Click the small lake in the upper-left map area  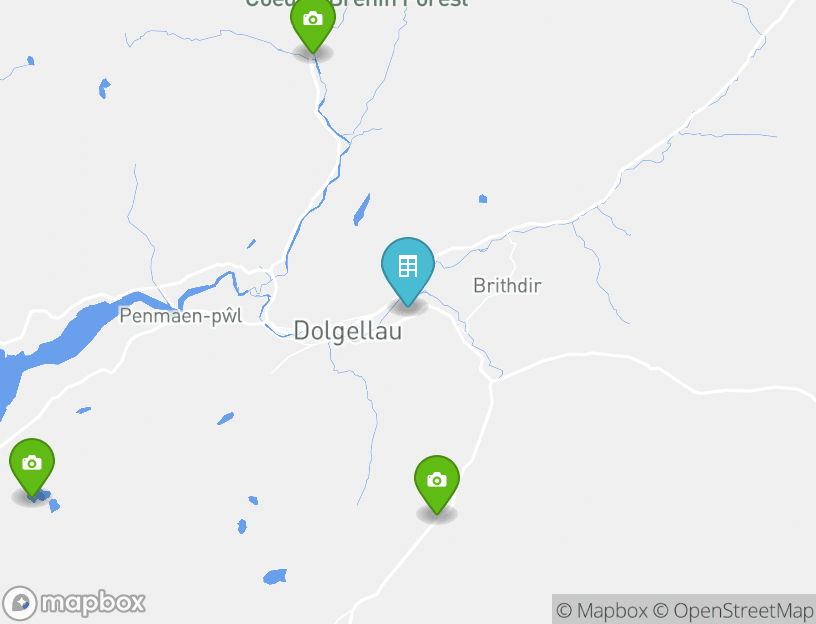(104, 88)
